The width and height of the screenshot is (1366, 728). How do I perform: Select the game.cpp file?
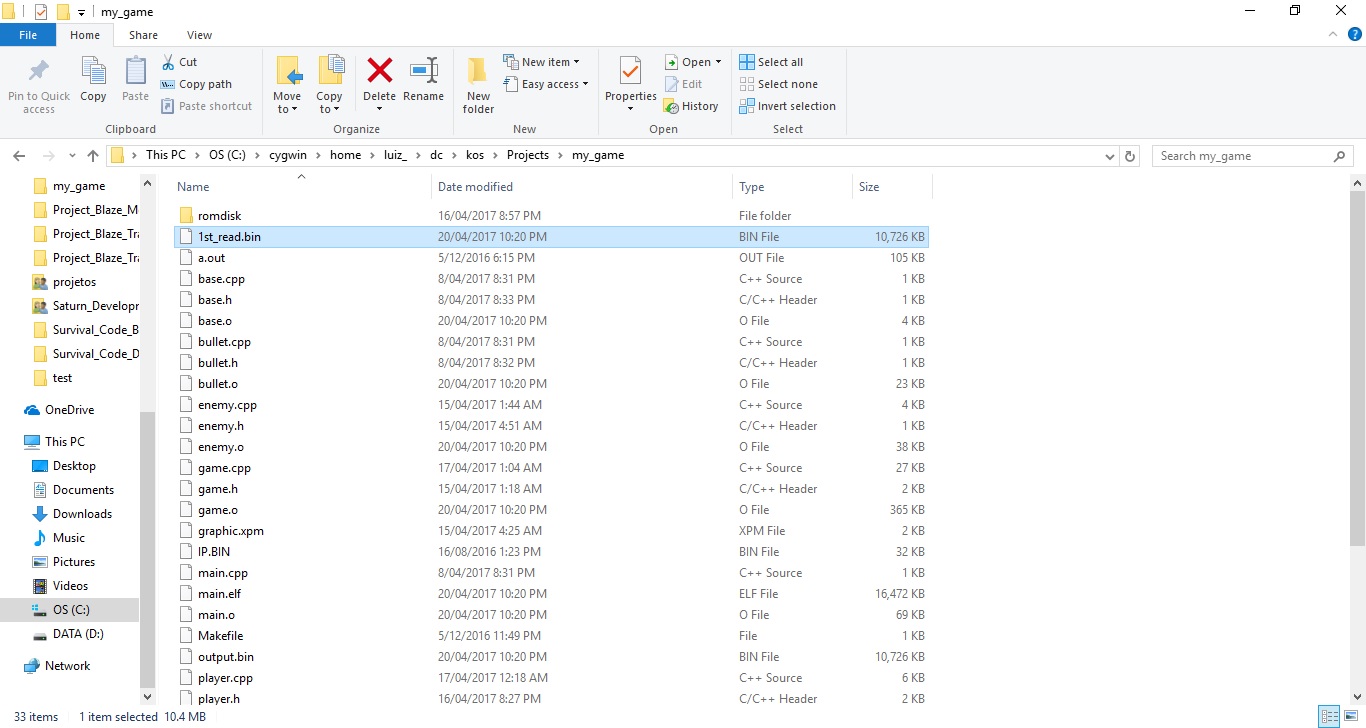(551, 468)
